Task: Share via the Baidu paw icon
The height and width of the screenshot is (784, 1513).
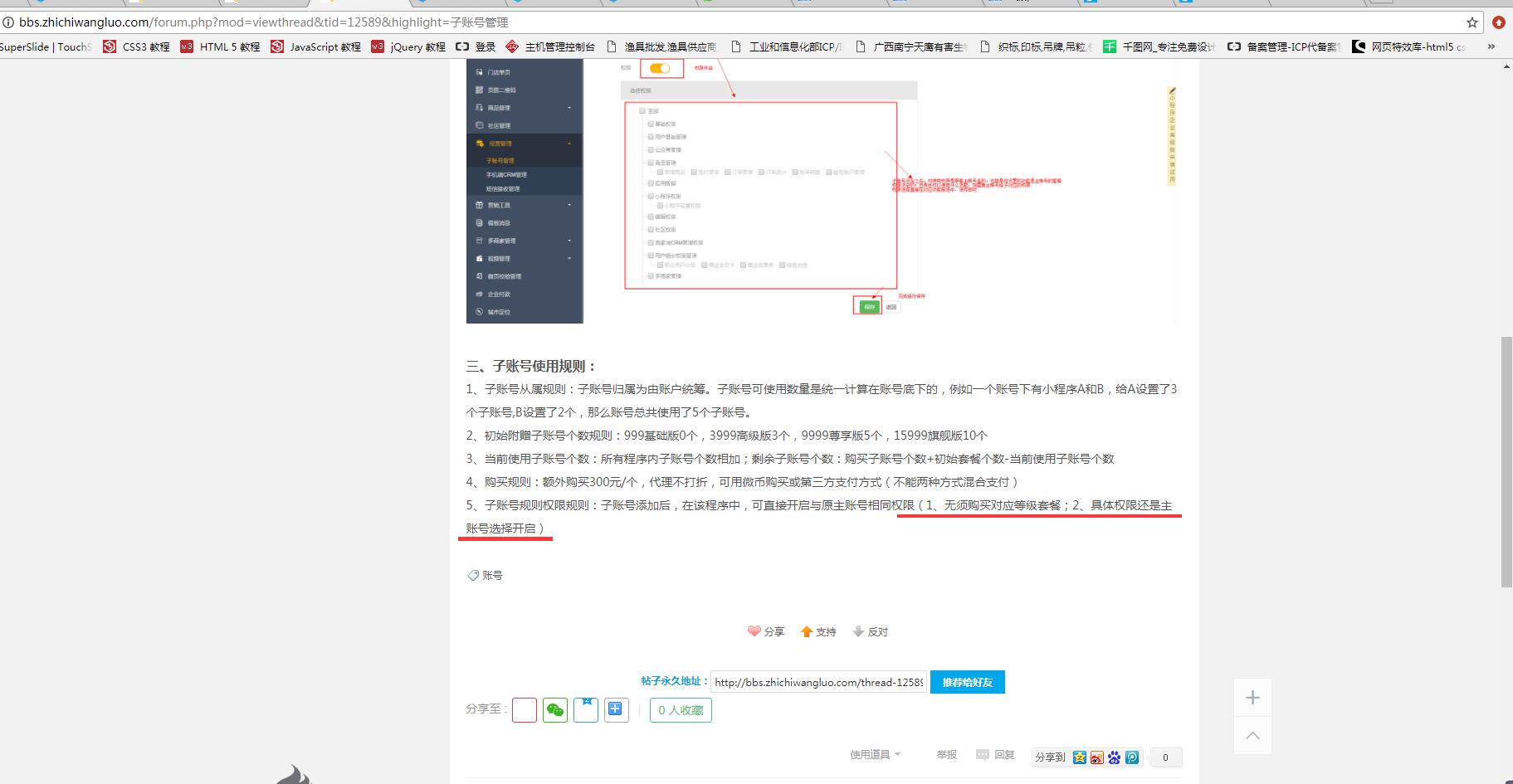Action: [1114, 757]
